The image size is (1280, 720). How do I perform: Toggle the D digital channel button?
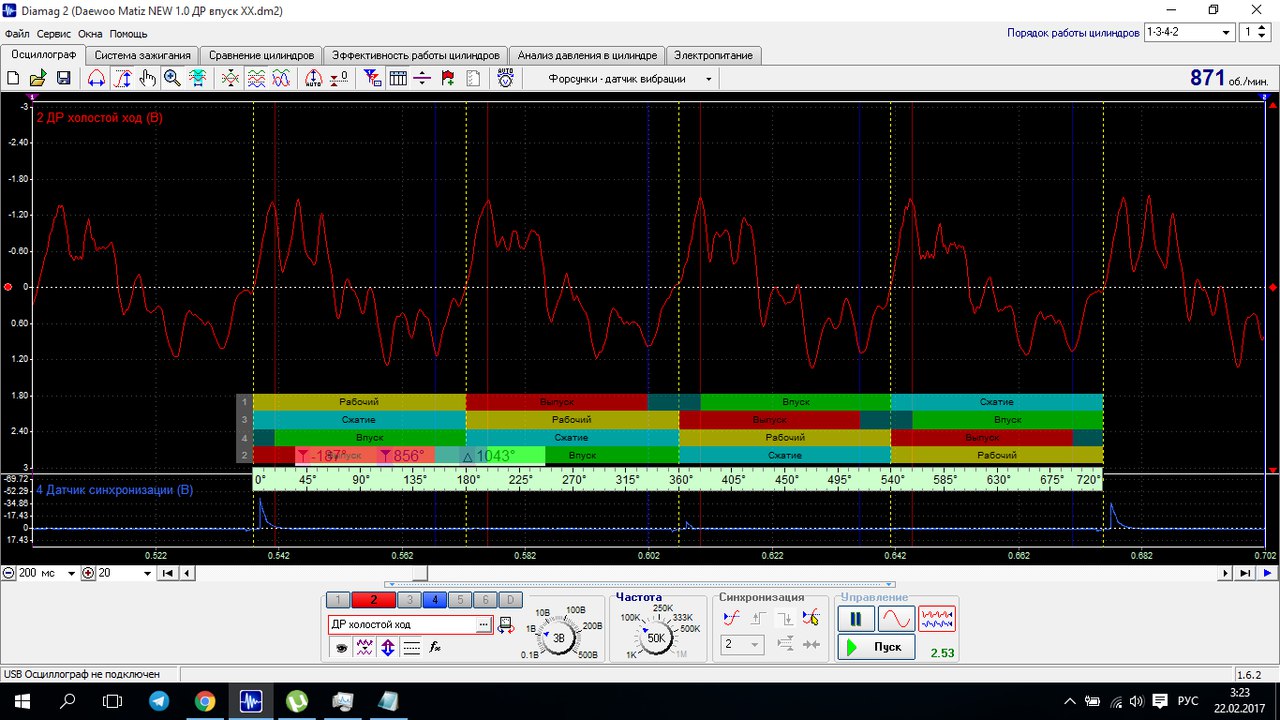tap(509, 600)
